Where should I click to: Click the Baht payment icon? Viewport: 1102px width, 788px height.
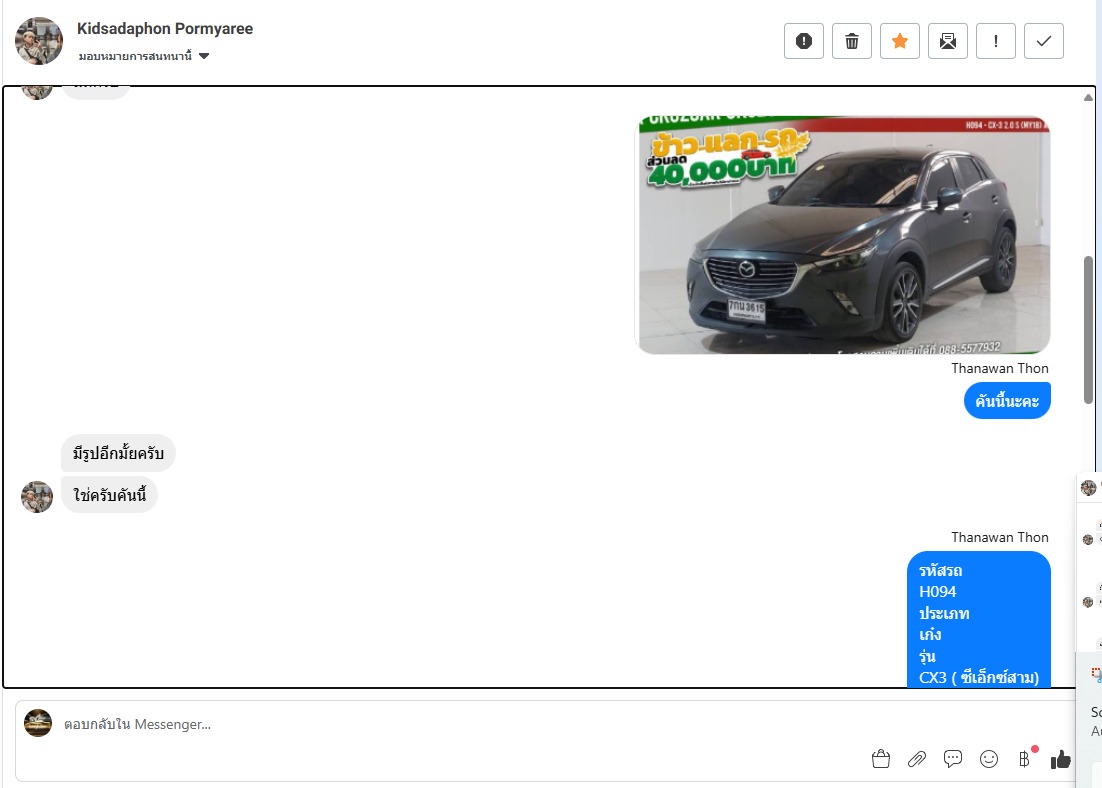coord(1025,759)
